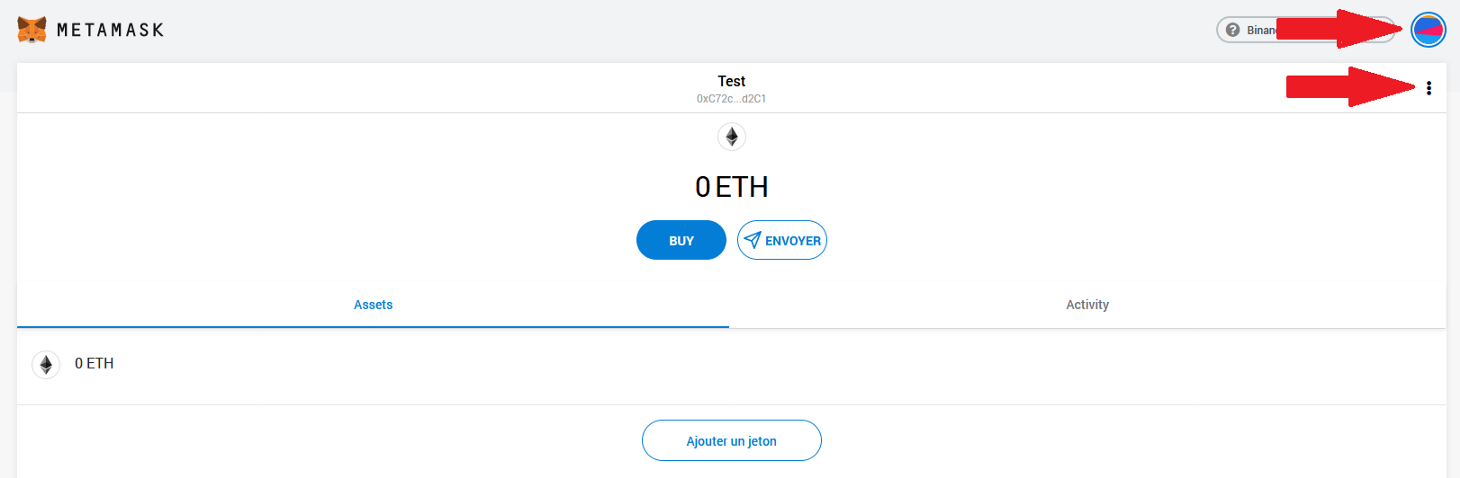
Task: Click the METAMASK wordmark text
Action: click(110, 30)
